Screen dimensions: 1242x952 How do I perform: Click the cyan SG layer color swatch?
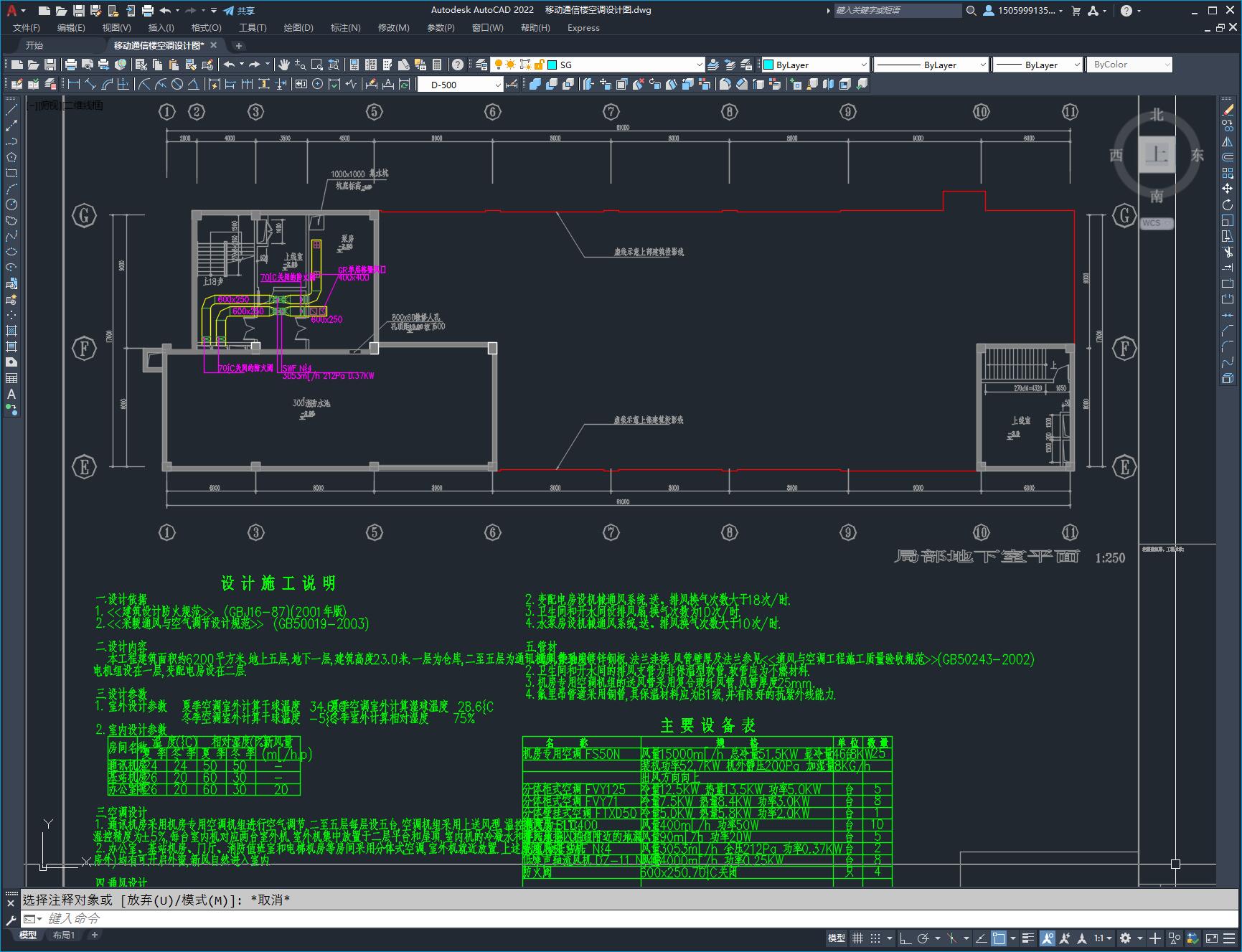point(552,65)
